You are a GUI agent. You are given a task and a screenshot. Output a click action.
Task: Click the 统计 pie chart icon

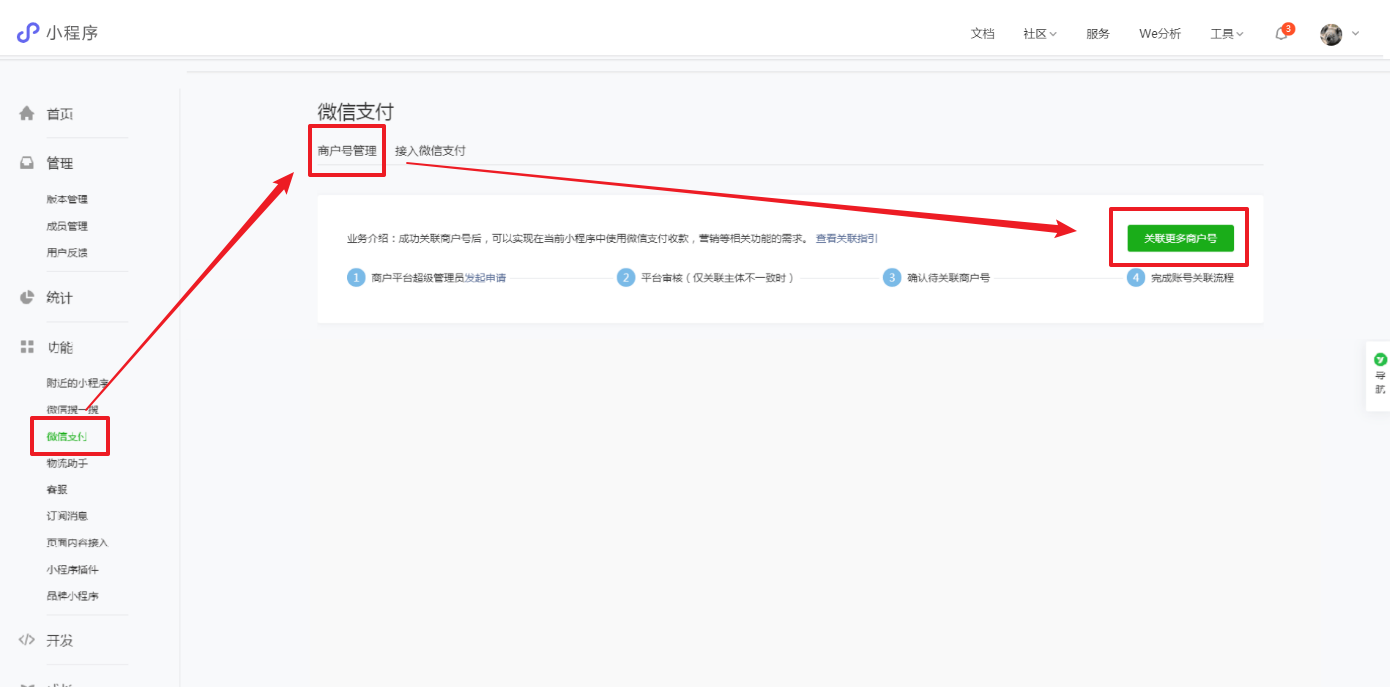[27, 297]
